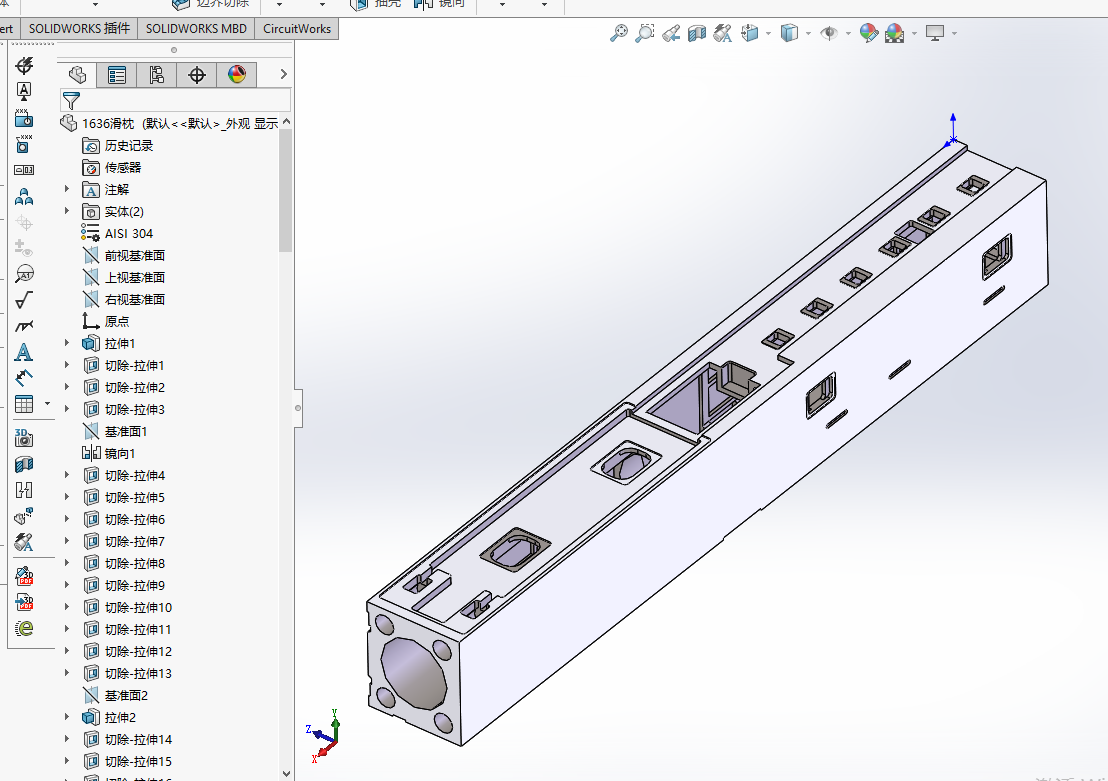
Task: Switch to CircuitWorks tab
Action: pyautogui.click(x=297, y=28)
